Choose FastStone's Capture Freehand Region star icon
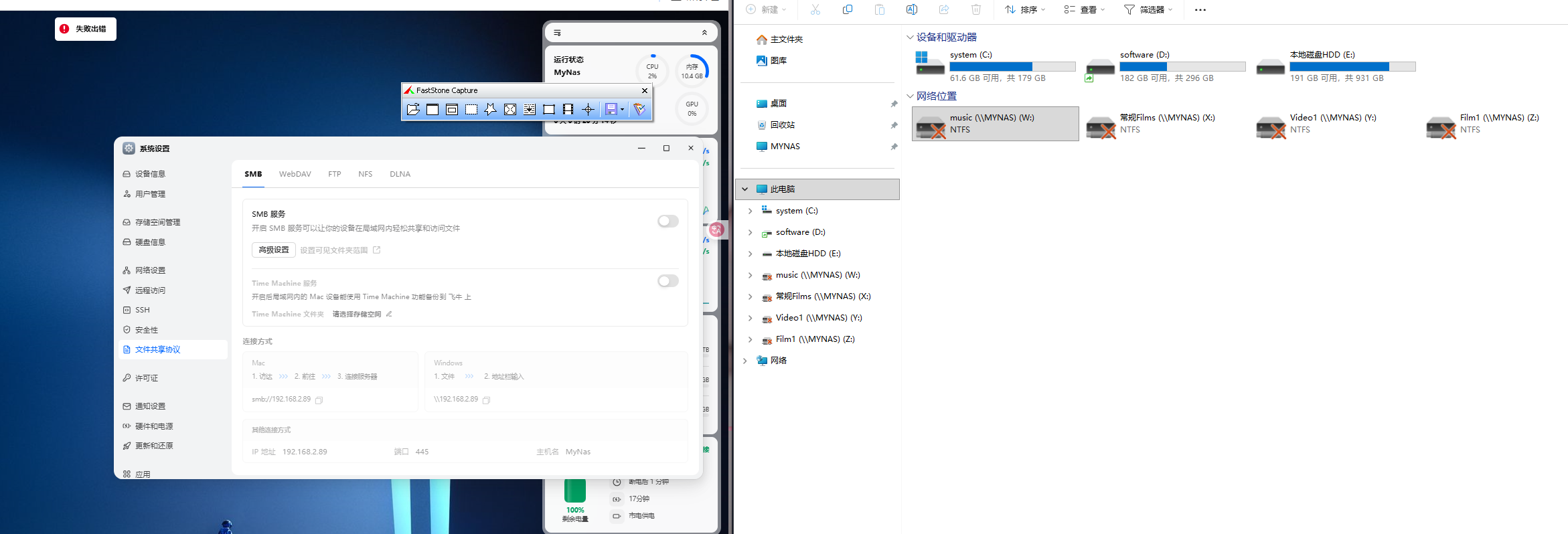The image size is (1568, 534). coord(491,109)
